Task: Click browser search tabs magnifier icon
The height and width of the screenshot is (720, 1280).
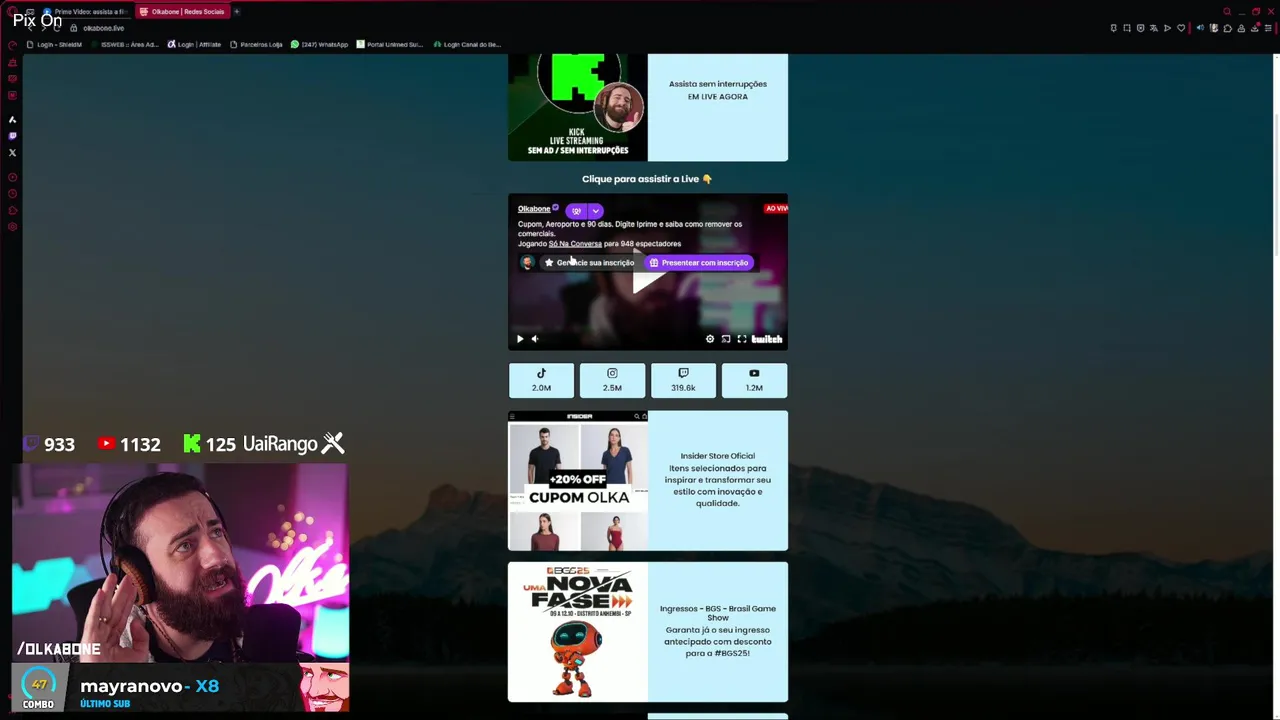Action: point(1227,12)
